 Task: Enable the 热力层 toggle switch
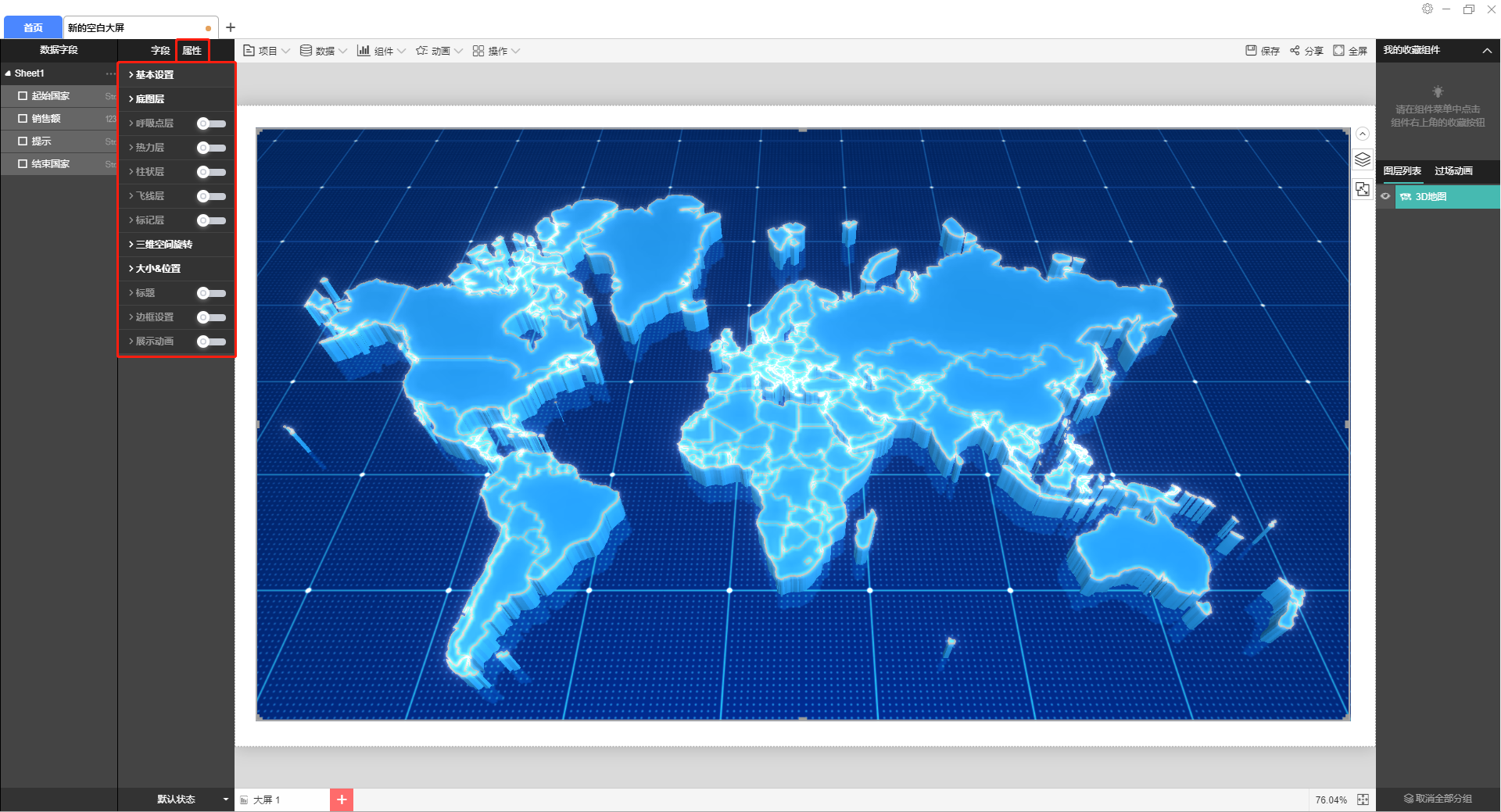(x=211, y=148)
